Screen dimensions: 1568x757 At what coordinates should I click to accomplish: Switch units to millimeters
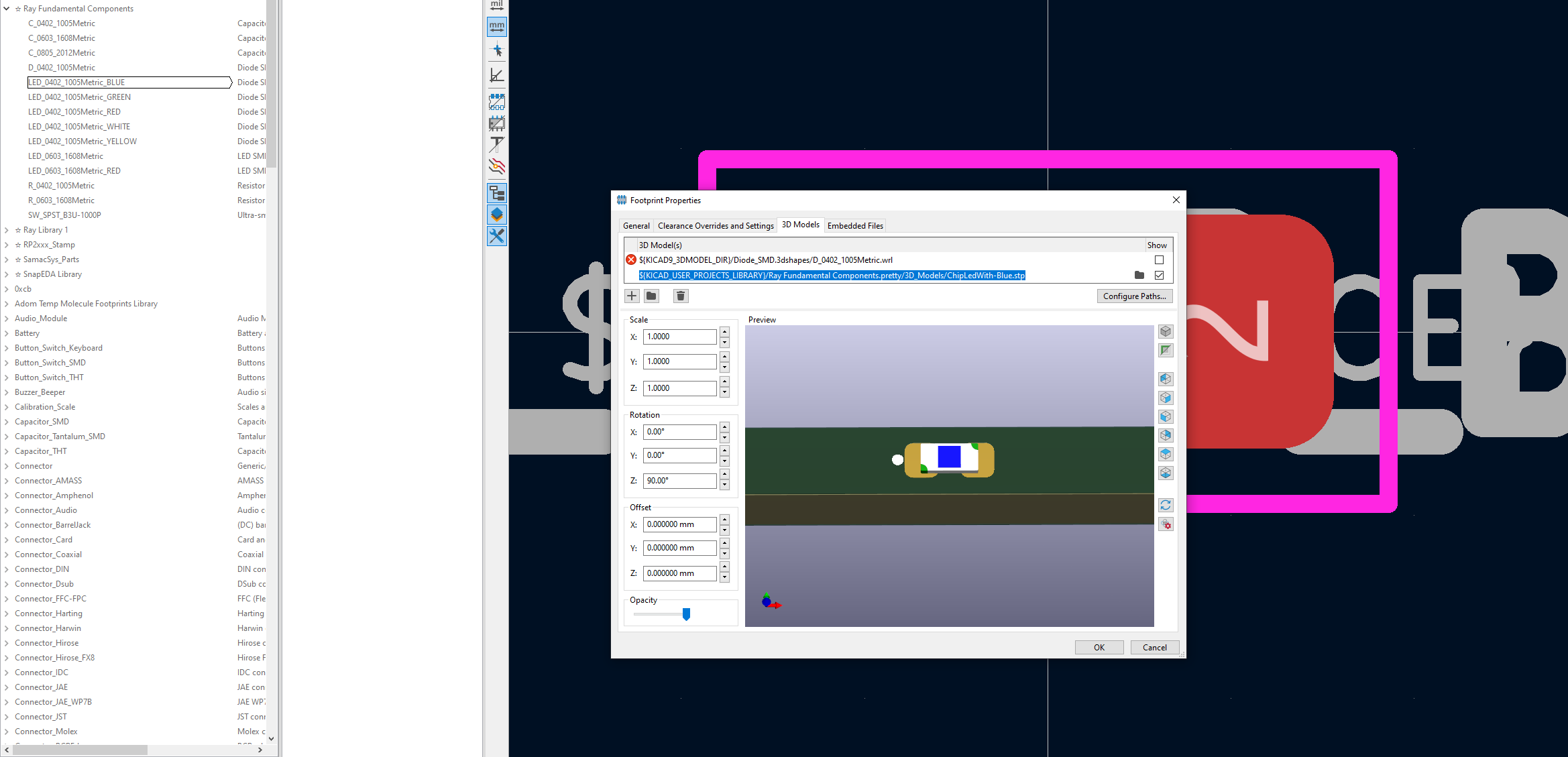496,27
